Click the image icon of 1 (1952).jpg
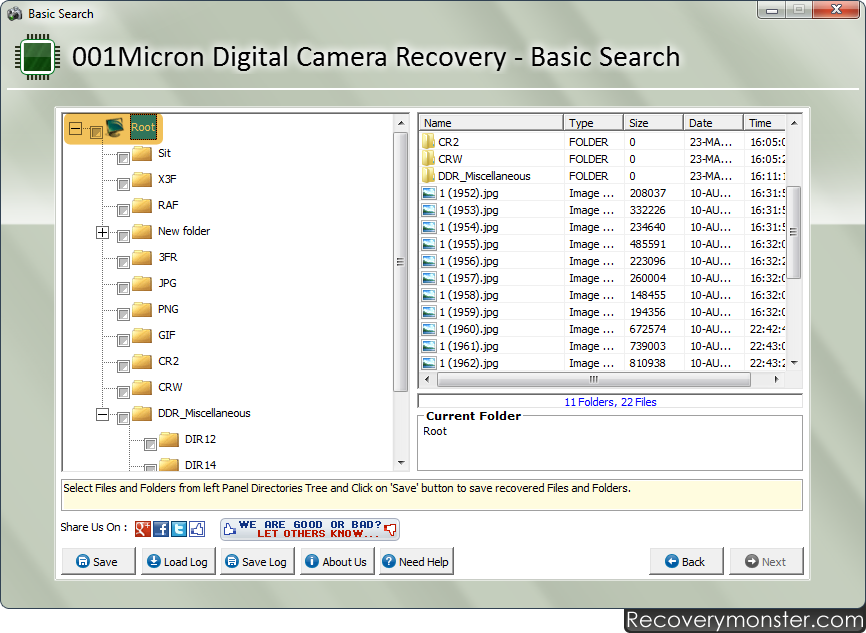The height and width of the screenshot is (633, 866). pyautogui.click(x=429, y=193)
